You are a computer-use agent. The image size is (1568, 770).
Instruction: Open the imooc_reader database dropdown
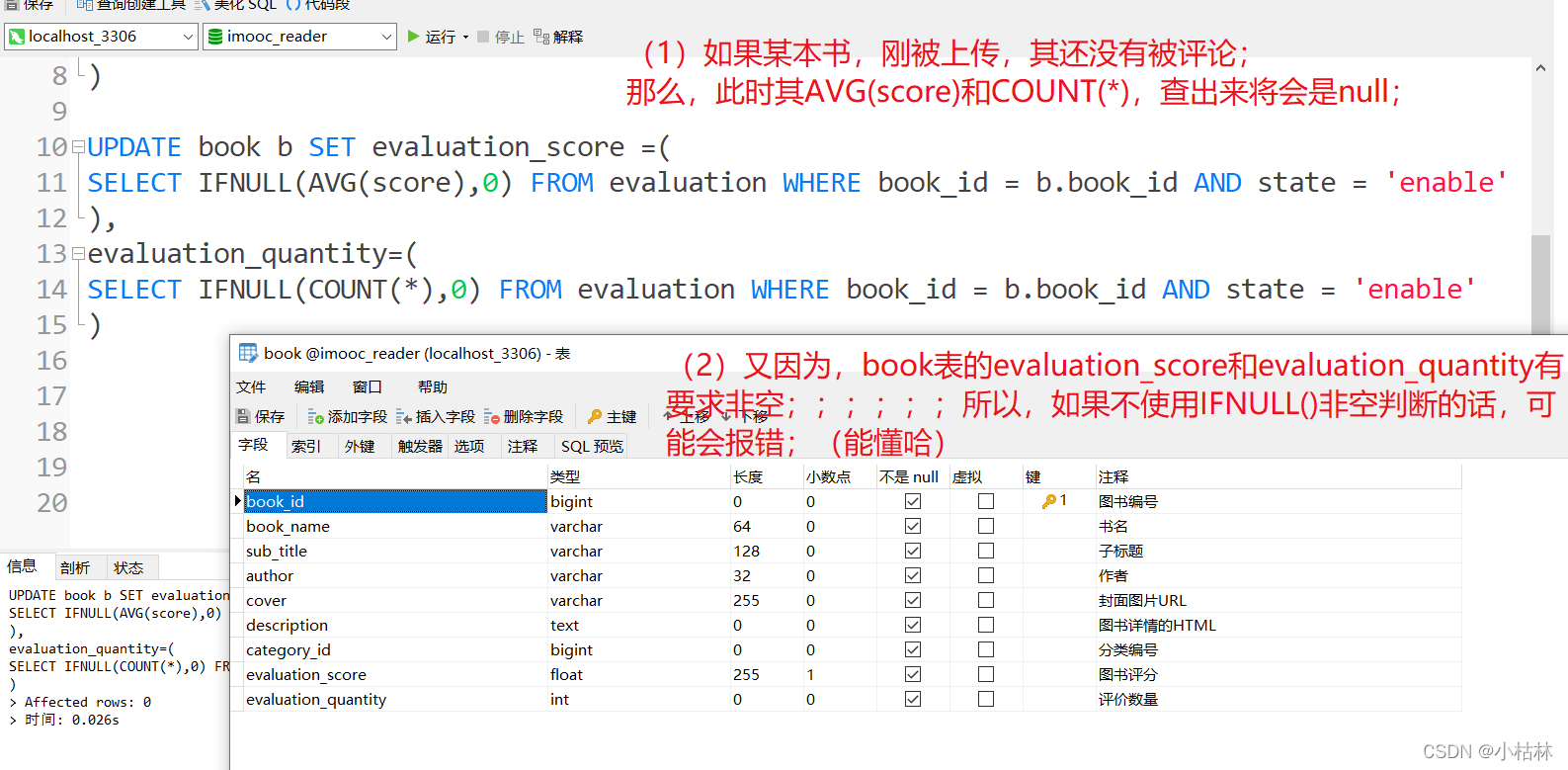coord(300,37)
